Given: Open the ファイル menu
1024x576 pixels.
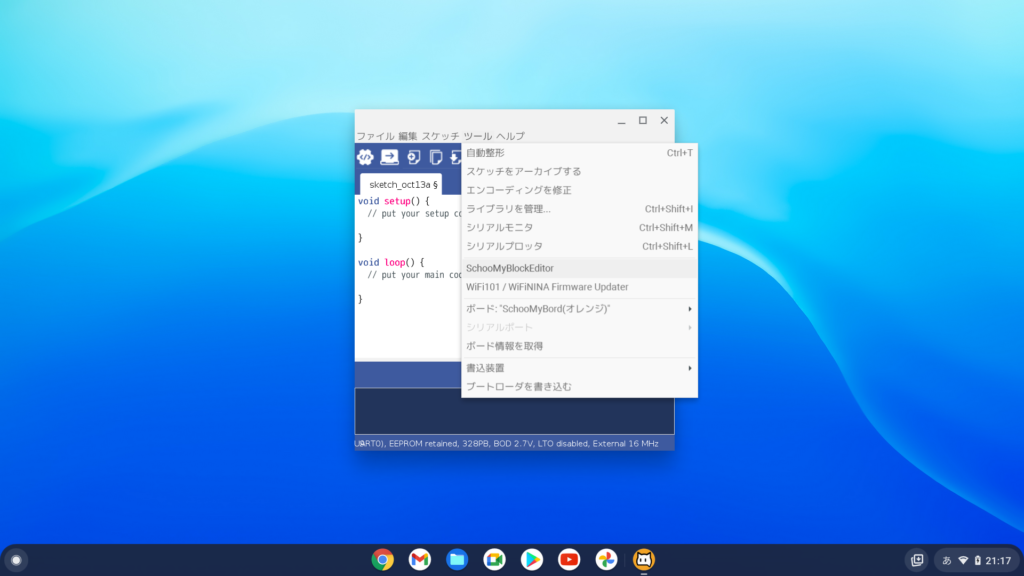Looking at the screenshot, I should coord(376,136).
